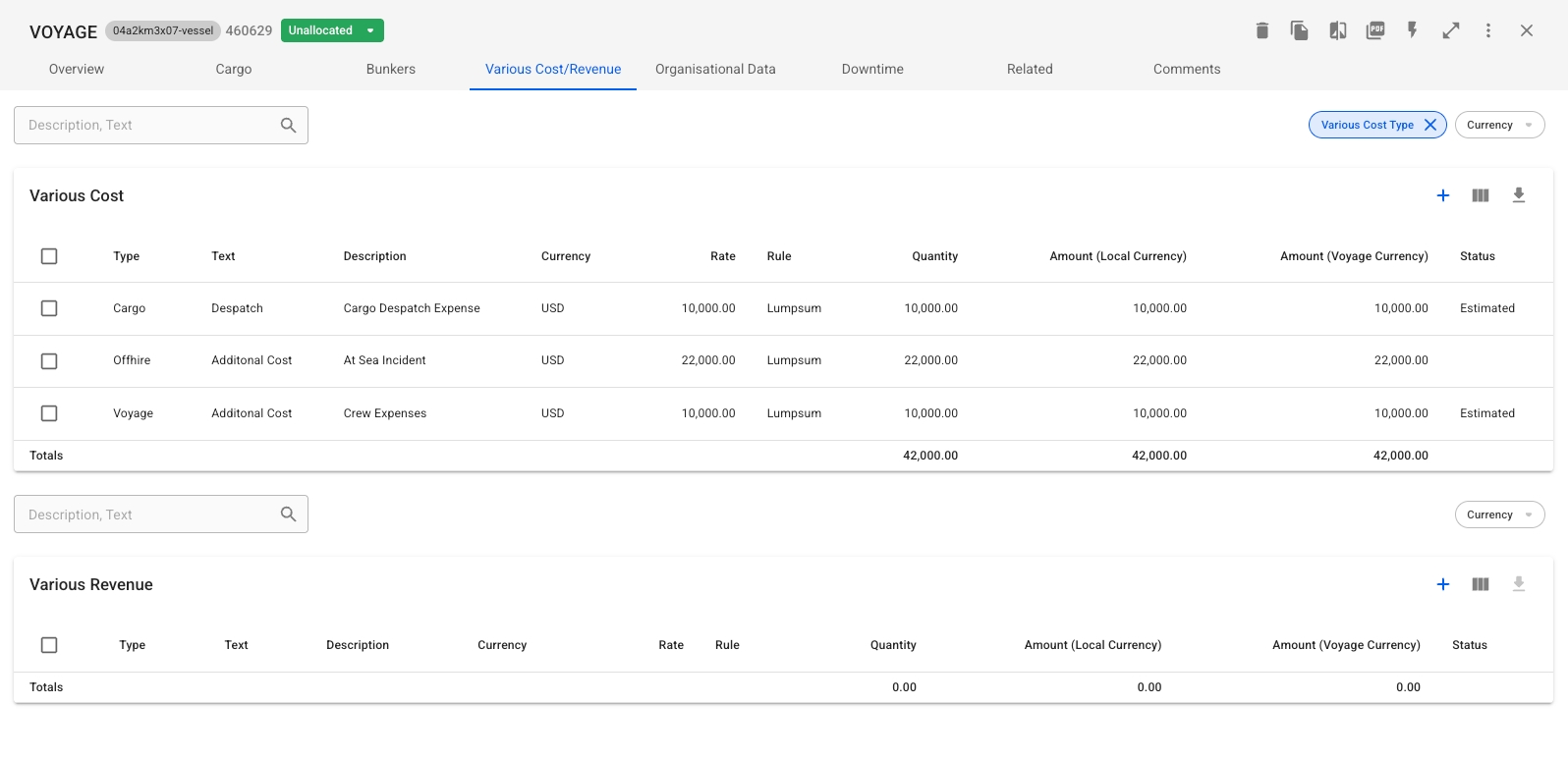Open the three-dot more options menu
Image resolution: width=1568 pixels, height=758 pixels.
(x=1488, y=30)
